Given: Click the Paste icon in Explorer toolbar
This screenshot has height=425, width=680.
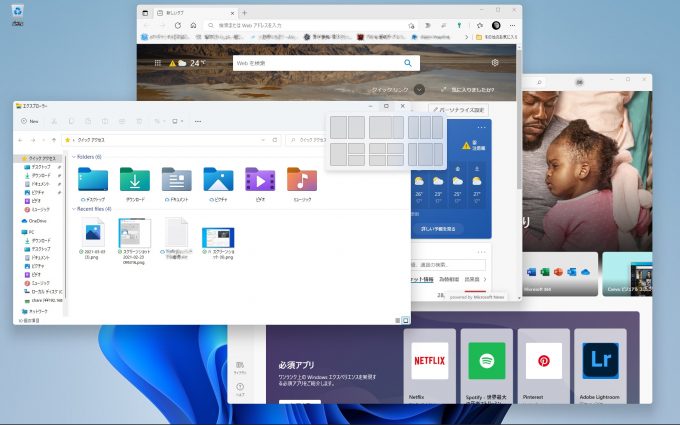Looking at the screenshot, I should click(x=88, y=121).
